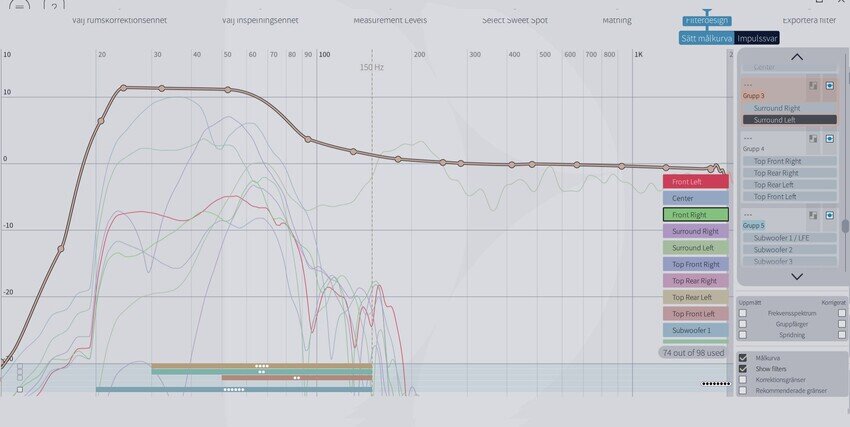Click the Grupp 4 blue load icon
This screenshot has width=850, height=427.
click(x=829, y=139)
